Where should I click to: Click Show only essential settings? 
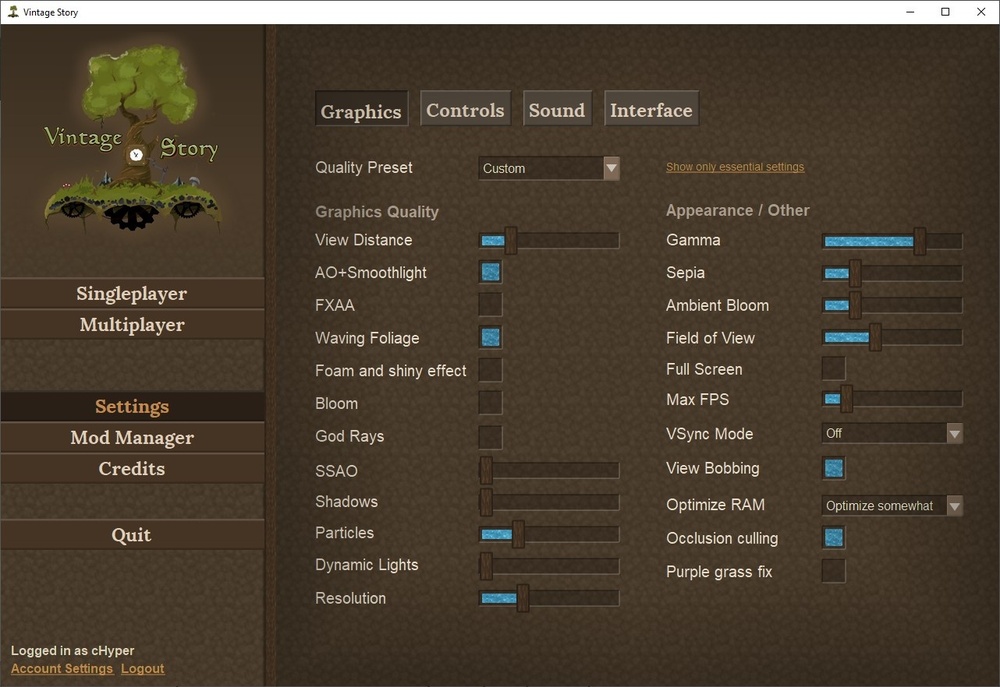(735, 167)
